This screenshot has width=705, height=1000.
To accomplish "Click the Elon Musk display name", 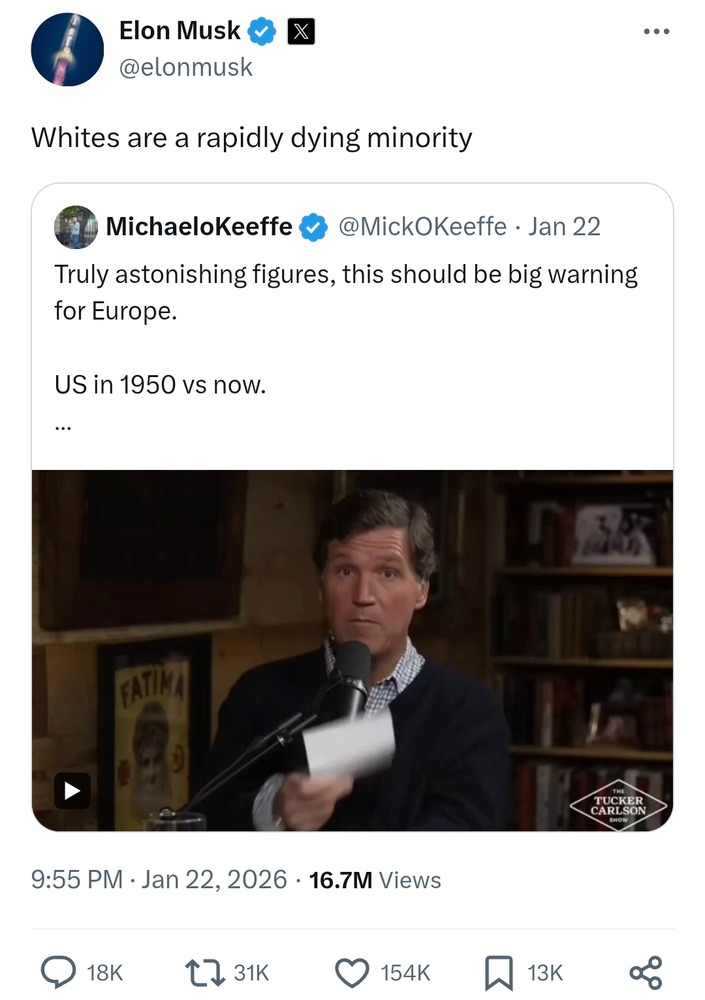I will pyautogui.click(x=179, y=31).
